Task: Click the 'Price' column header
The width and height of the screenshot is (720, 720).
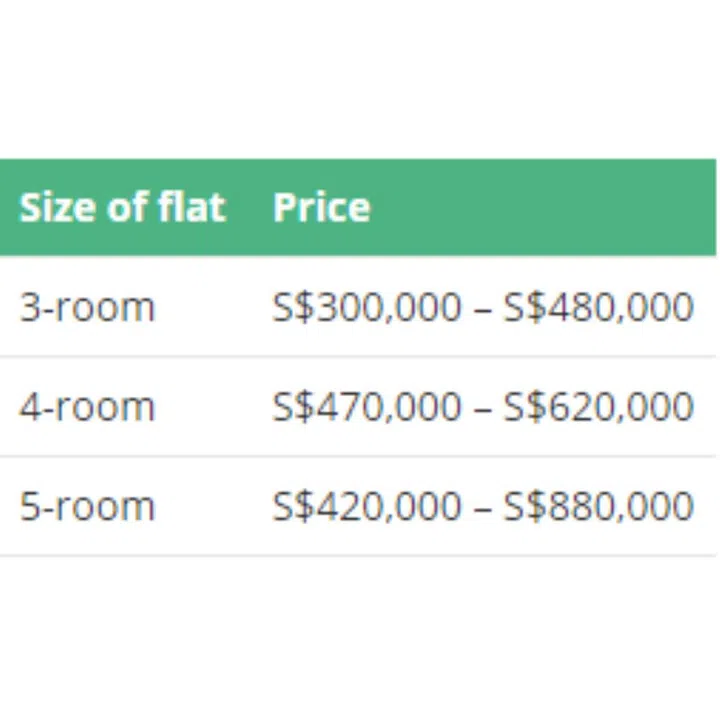Action: [321, 208]
